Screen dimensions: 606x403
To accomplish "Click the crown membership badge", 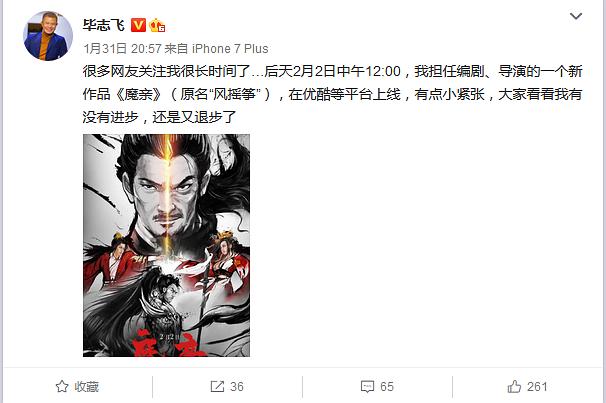I will [x=157, y=26].
